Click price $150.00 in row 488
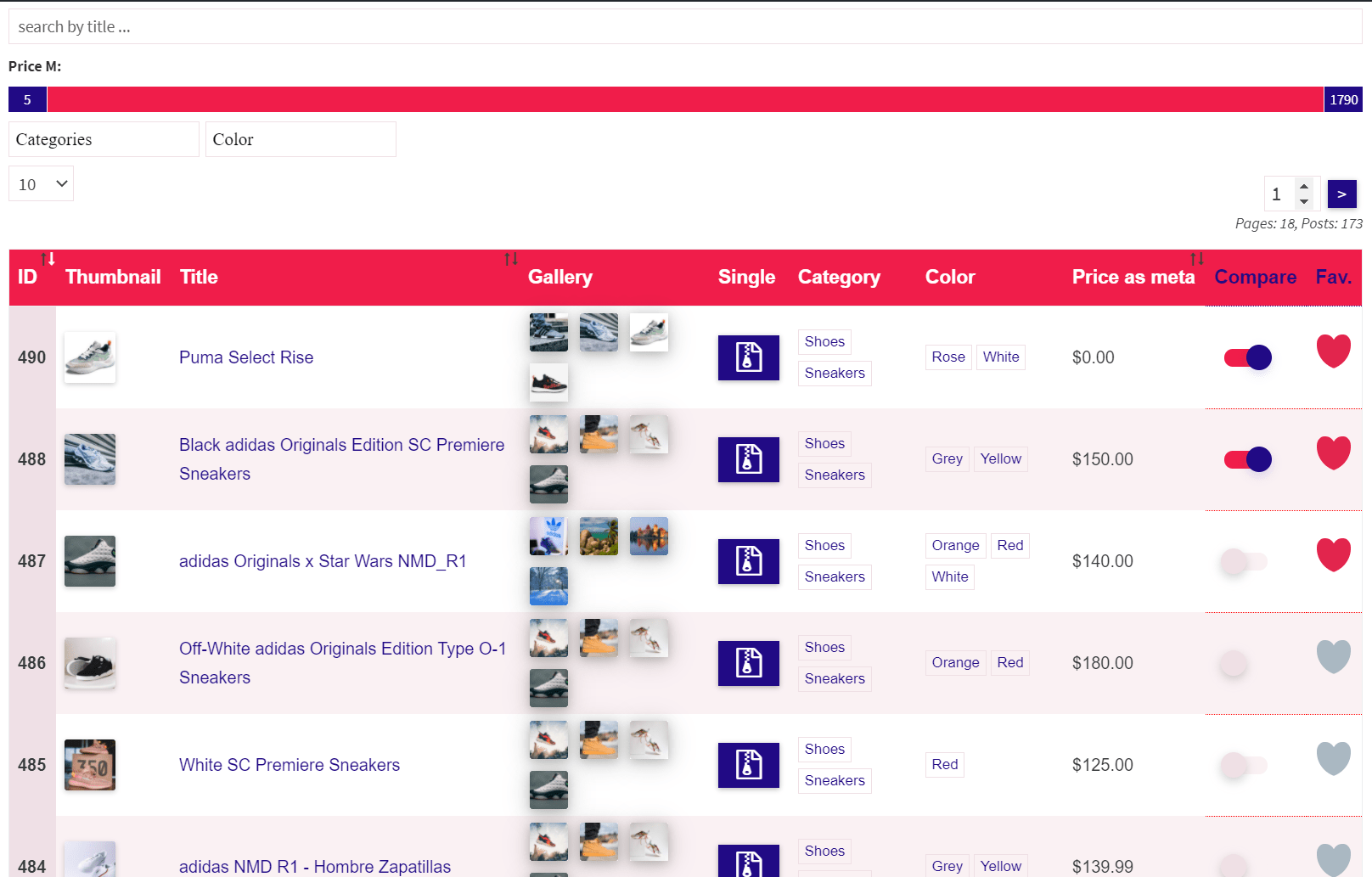The height and width of the screenshot is (877, 1372). click(x=1102, y=459)
